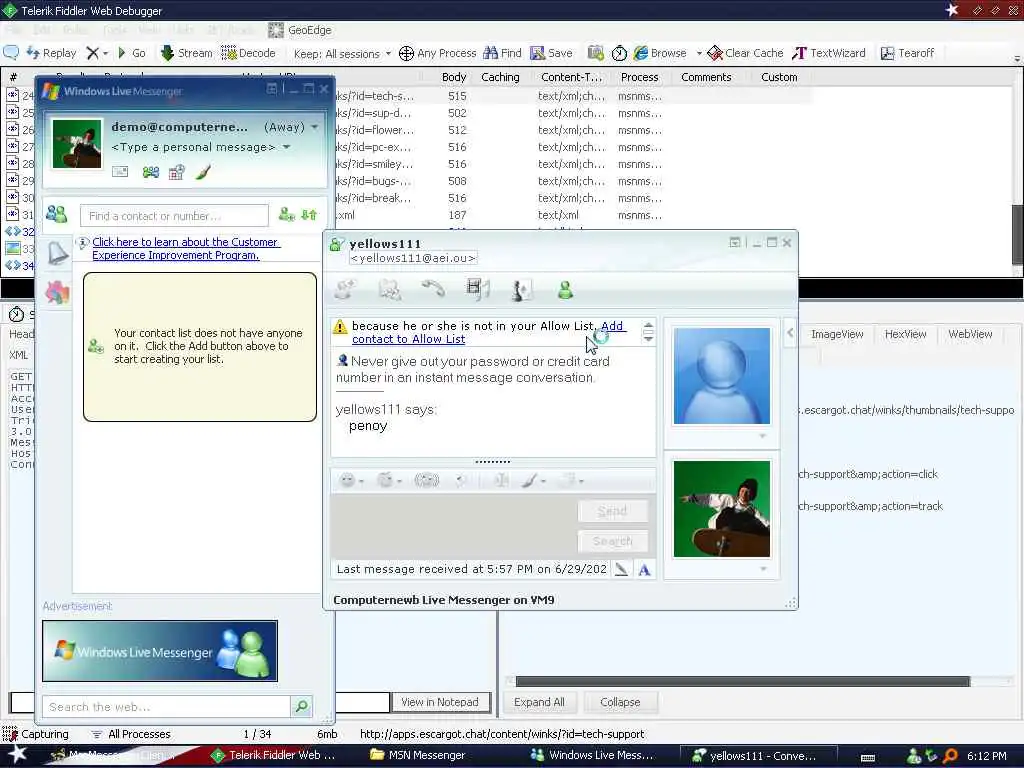The width and height of the screenshot is (1024, 768).
Task: Open the Keep: All sessions dropdown
Action: (x=342, y=54)
